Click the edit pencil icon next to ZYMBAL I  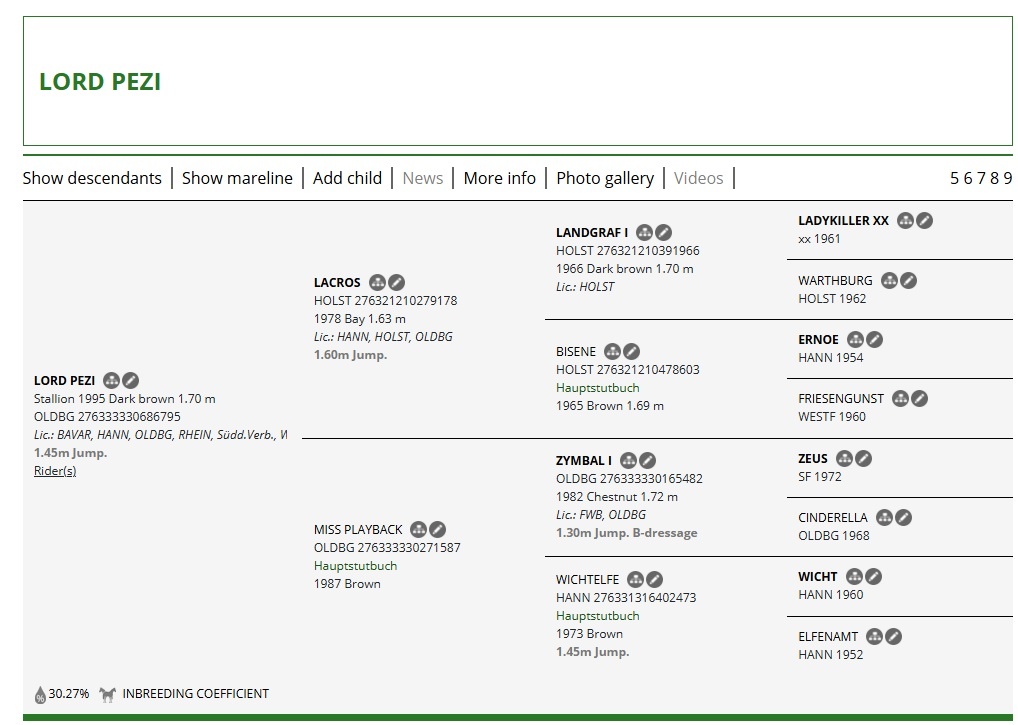pyautogui.click(x=647, y=461)
